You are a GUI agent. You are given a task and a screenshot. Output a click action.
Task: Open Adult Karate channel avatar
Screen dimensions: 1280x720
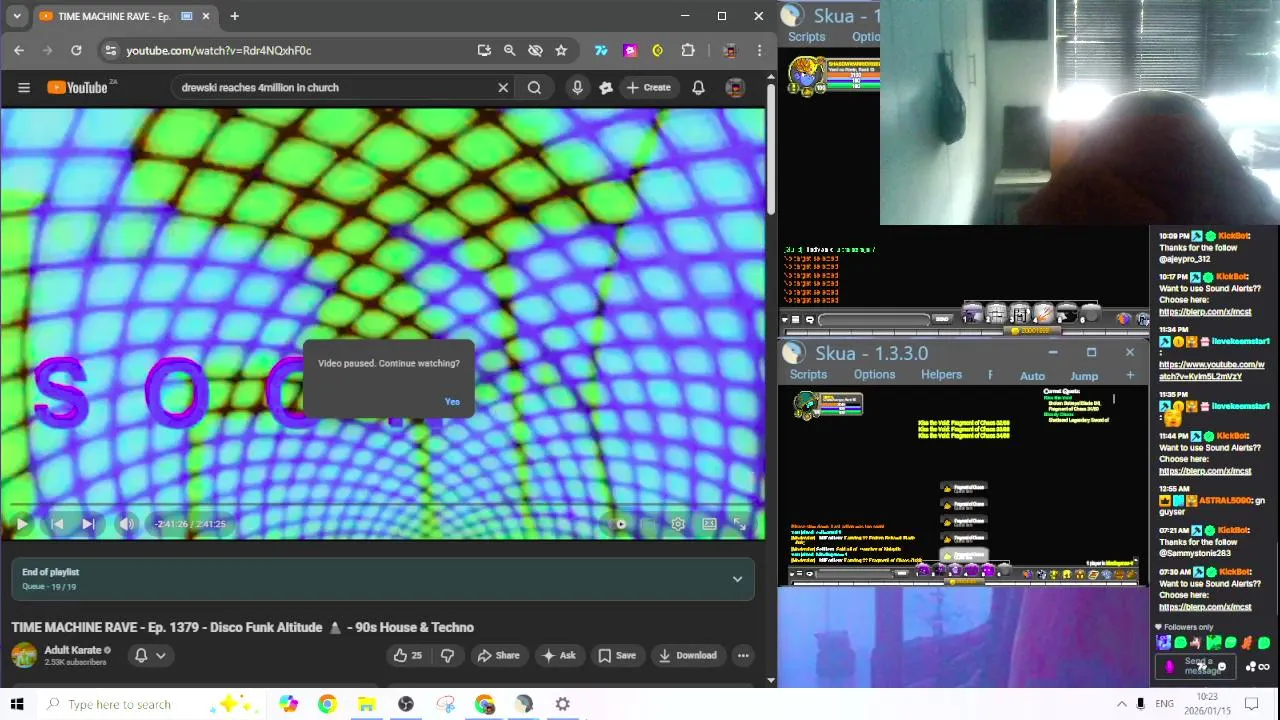[x=24, y=656]
